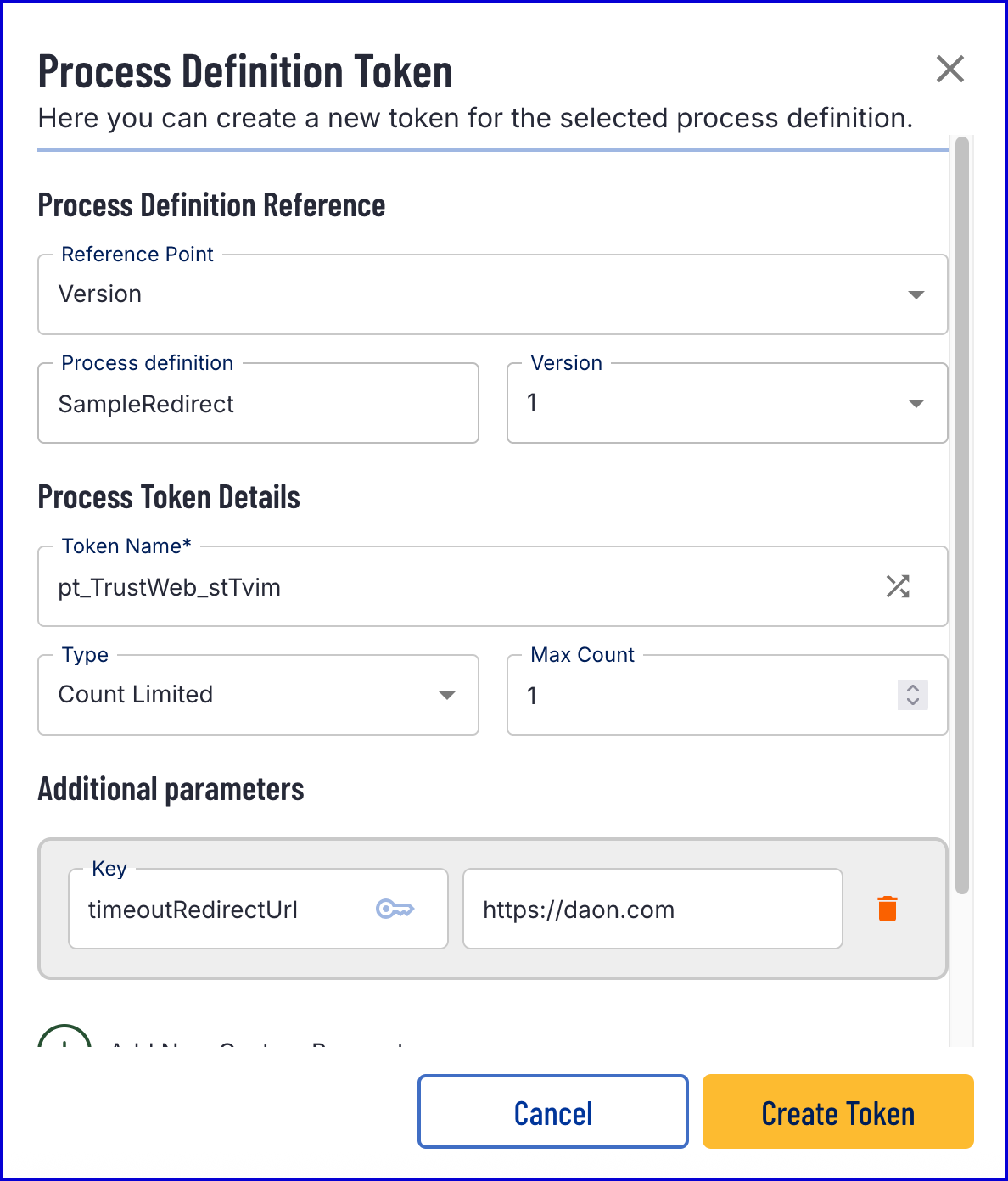Image resolution: width=1008 pixels, height=1181 pixels.
Task: Focus the Token Name text field
Action: (x=458, y=587)
